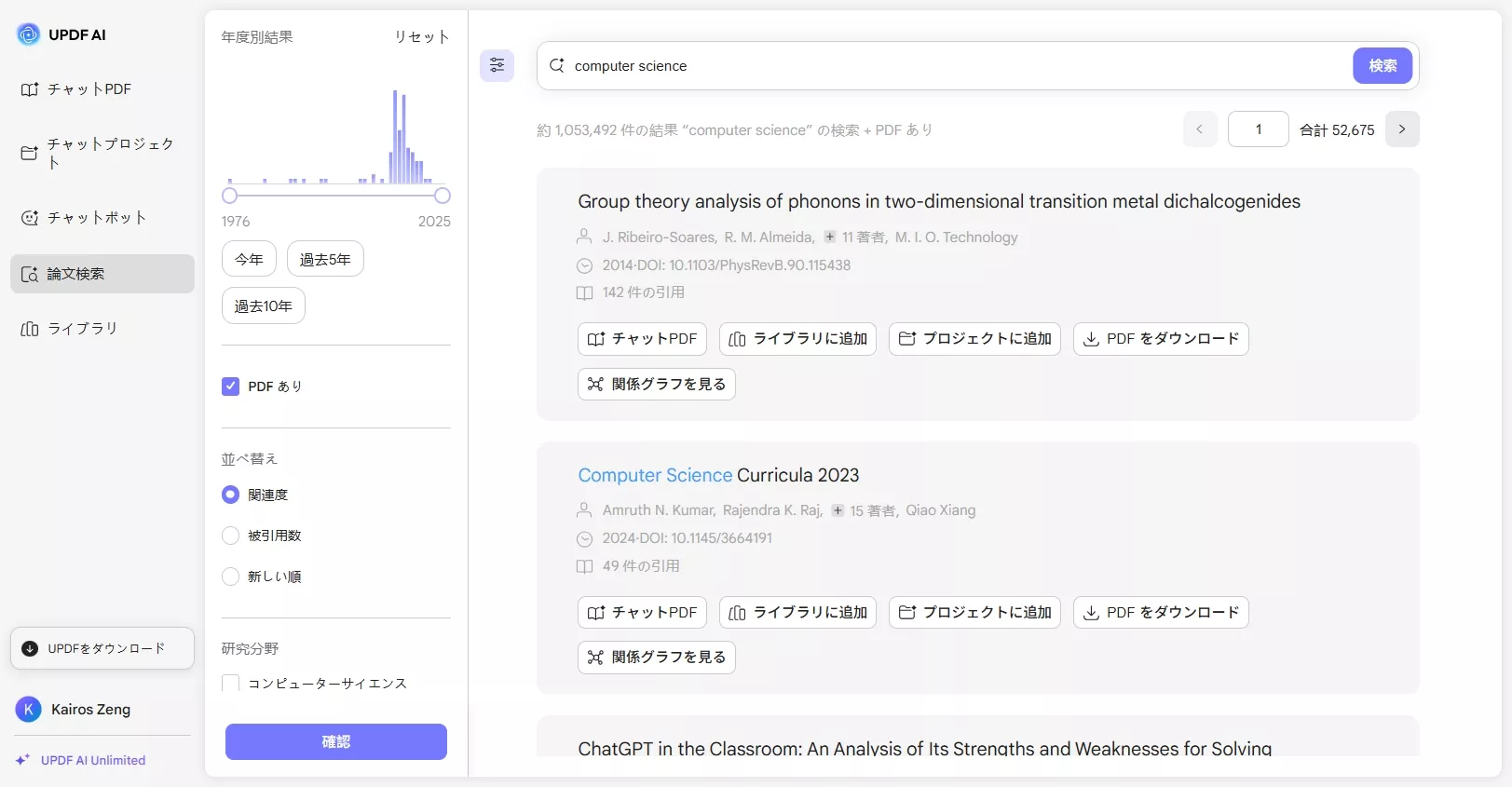Filter results to 過去5年

[325, 259]
